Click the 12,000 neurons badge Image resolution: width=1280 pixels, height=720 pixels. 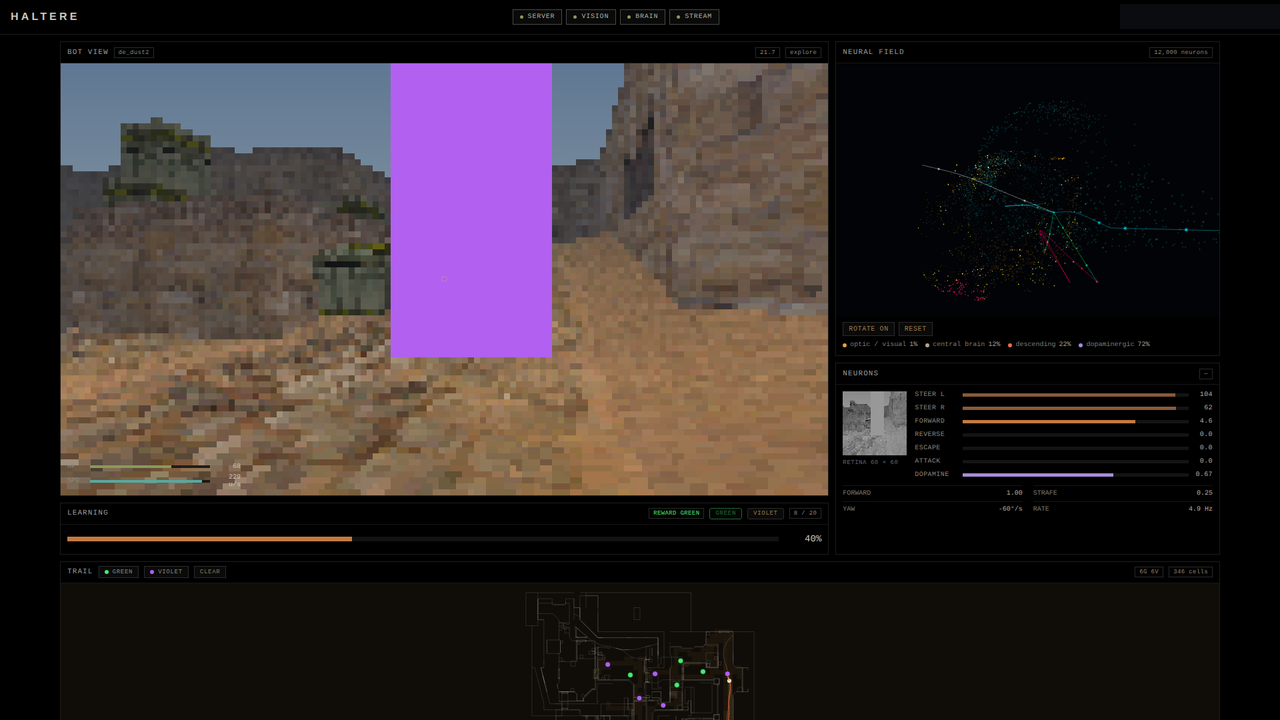tap(1181, 52)
